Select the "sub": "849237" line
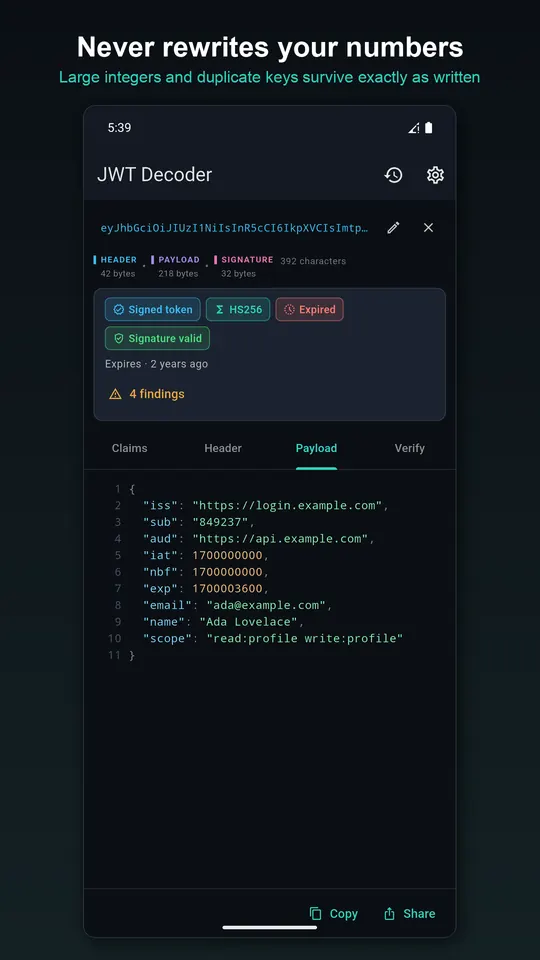This screenshot has width=540, height=960. click(198, 522)
